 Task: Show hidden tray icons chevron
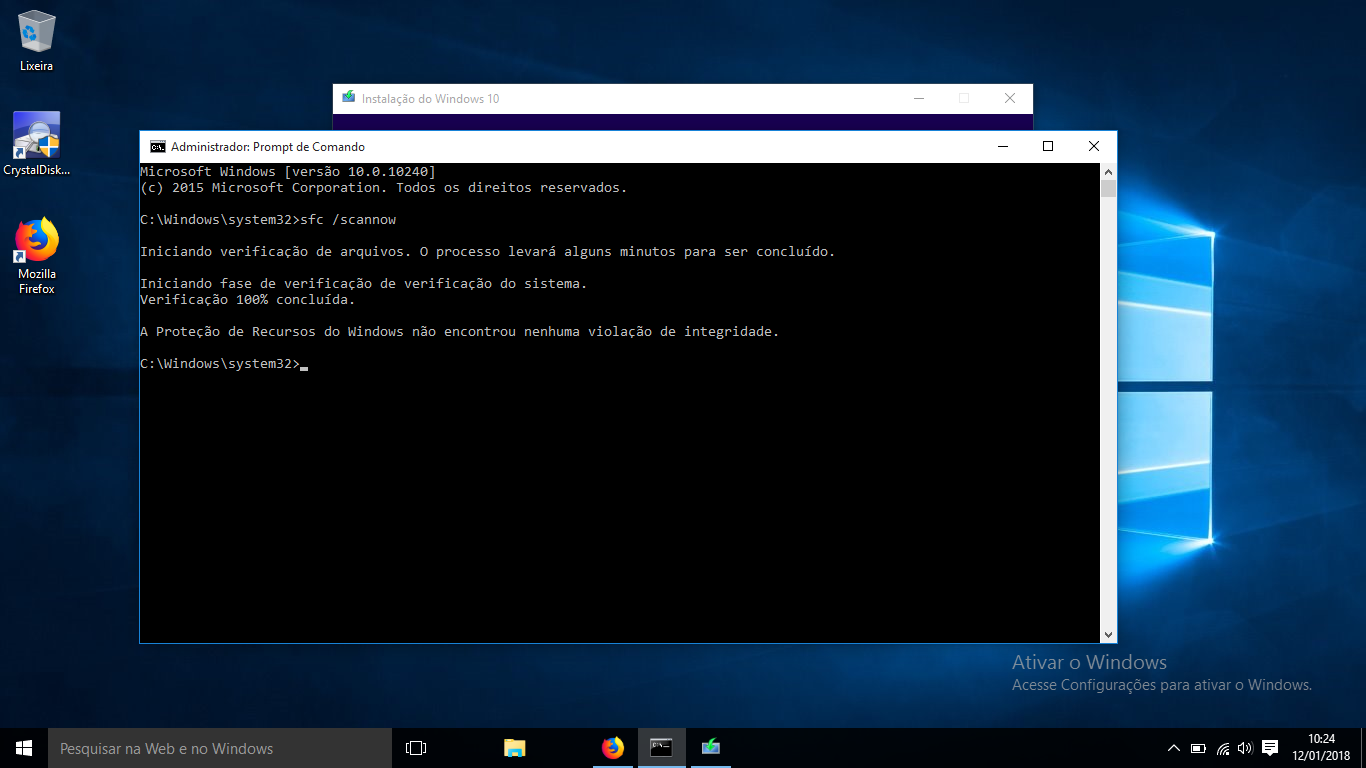pos(1174,748)
